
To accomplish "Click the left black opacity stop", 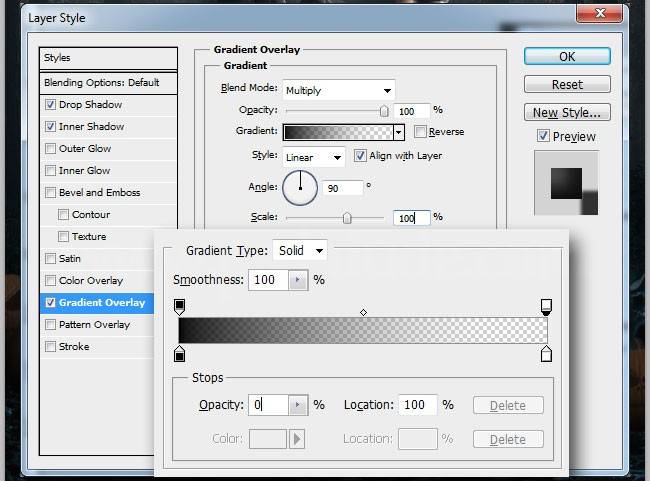I will (180, 306).
